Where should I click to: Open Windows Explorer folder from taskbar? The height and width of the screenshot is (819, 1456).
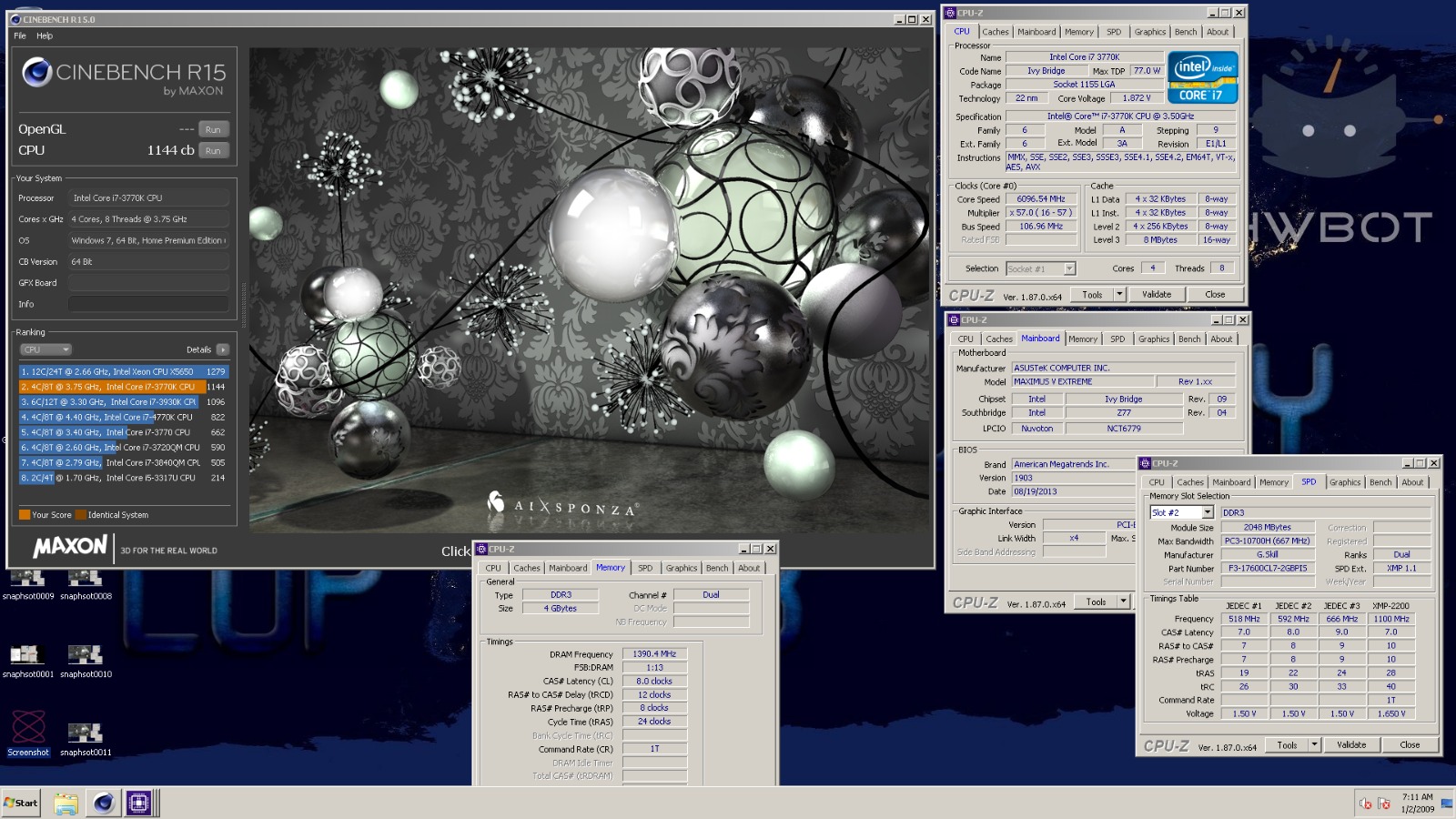click(66, 803)
